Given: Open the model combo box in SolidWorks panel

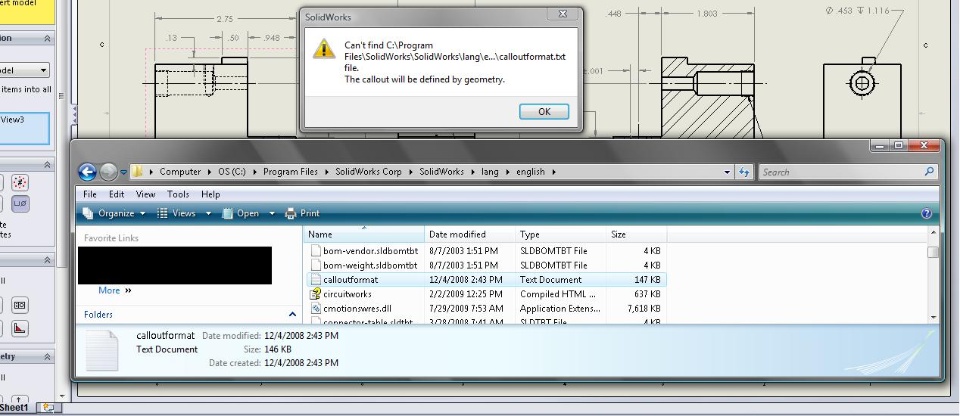Looking at the screenshot, I should (24, 70).
